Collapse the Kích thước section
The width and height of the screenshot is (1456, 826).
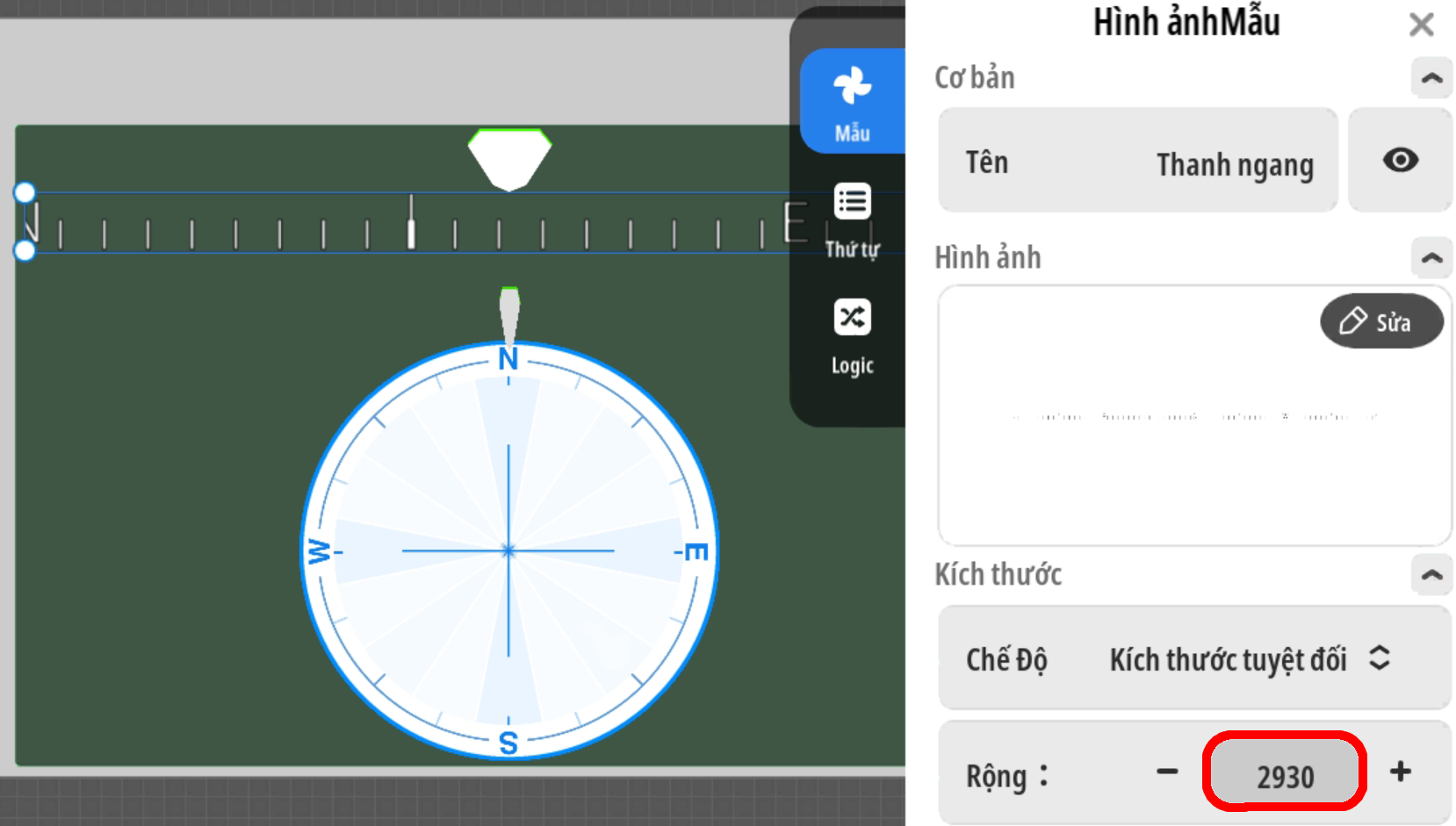tap(1431, 575)
